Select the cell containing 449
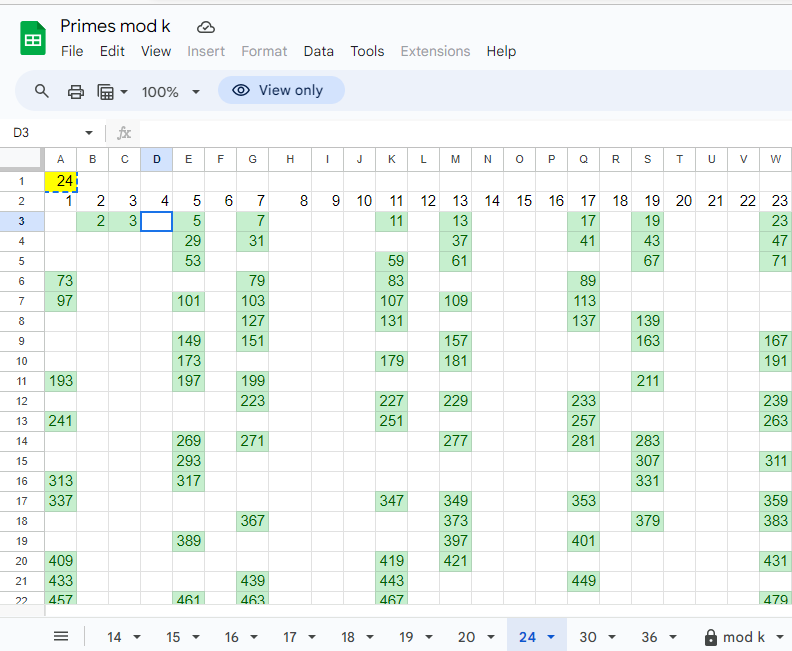The image size is (792, 651). [583, 581]
